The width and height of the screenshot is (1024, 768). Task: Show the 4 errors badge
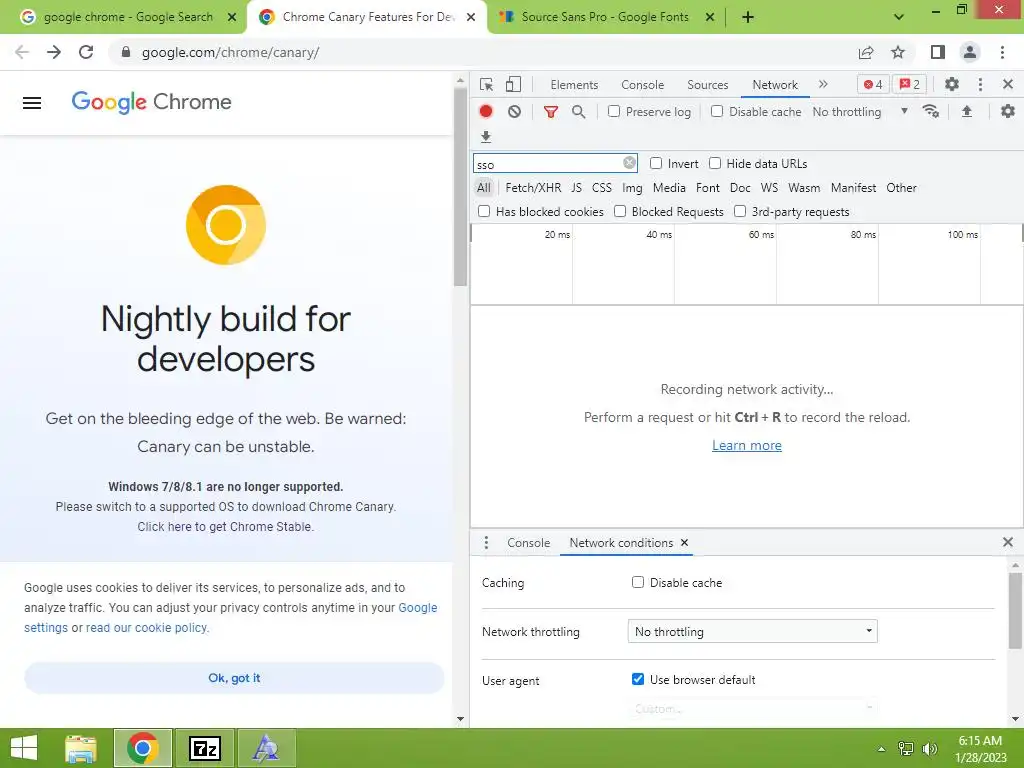[873, 84]
